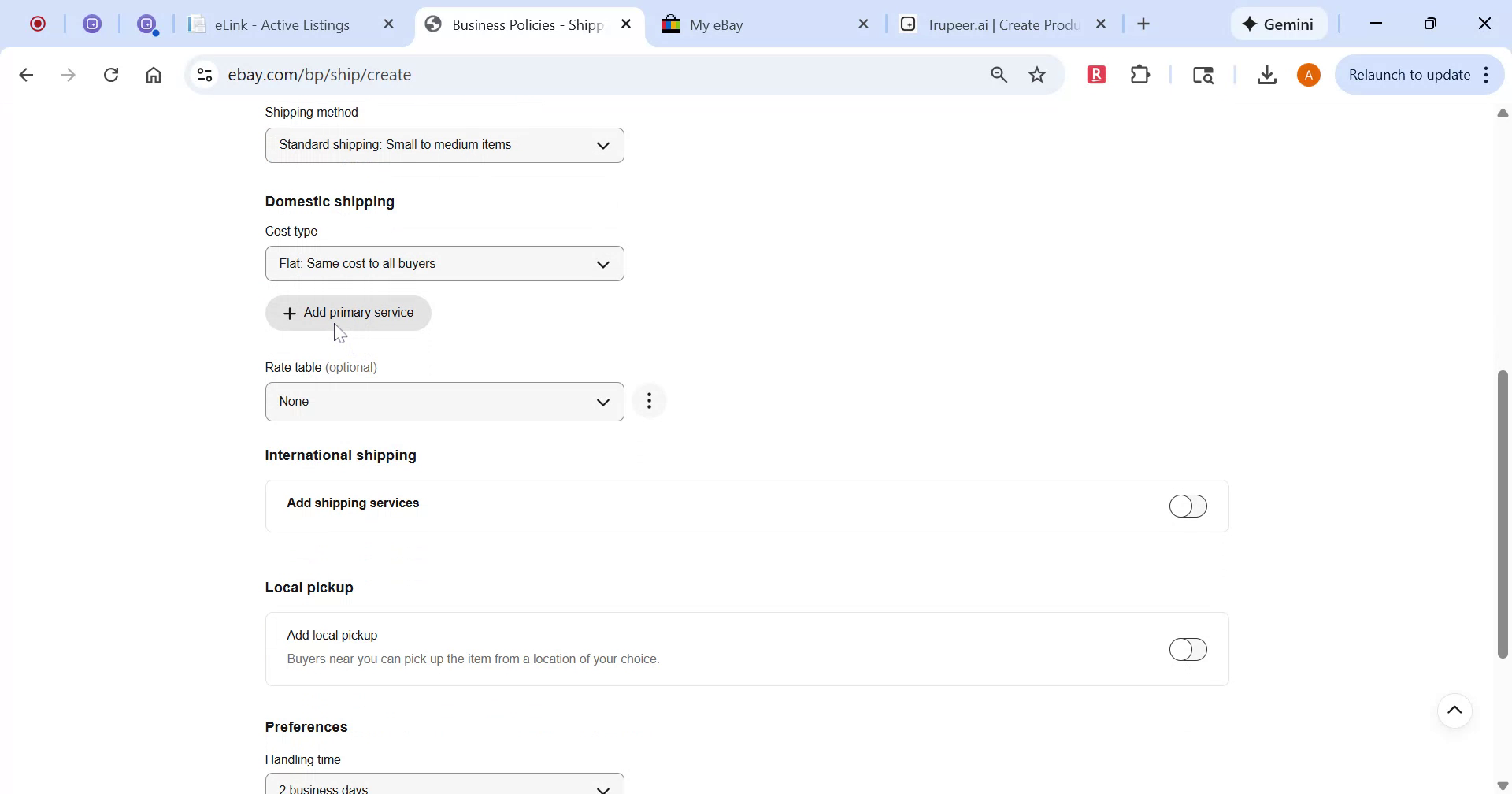Navigate back using the back arrow icon
Viewport: 1512px width, 794px height.
click(x=26, y=74)
